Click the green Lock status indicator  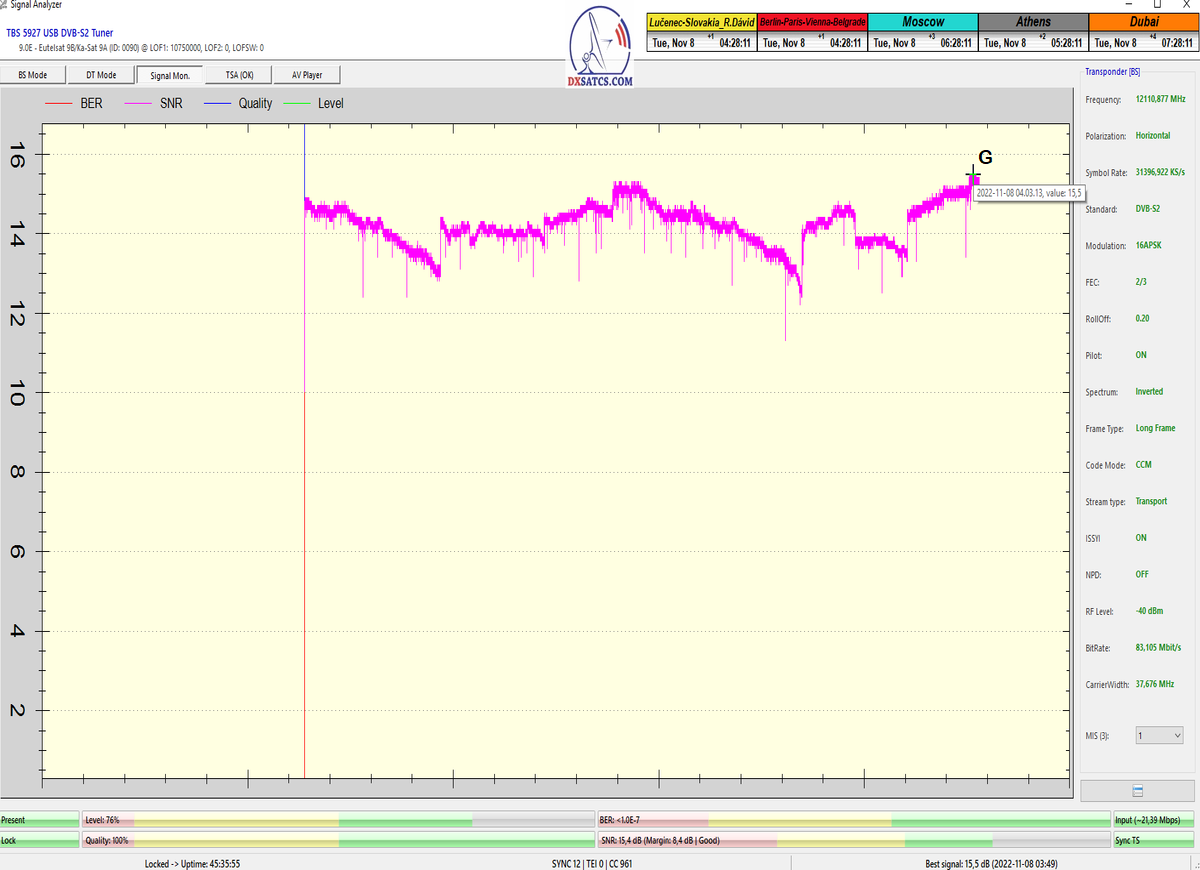tap(39, 841)
